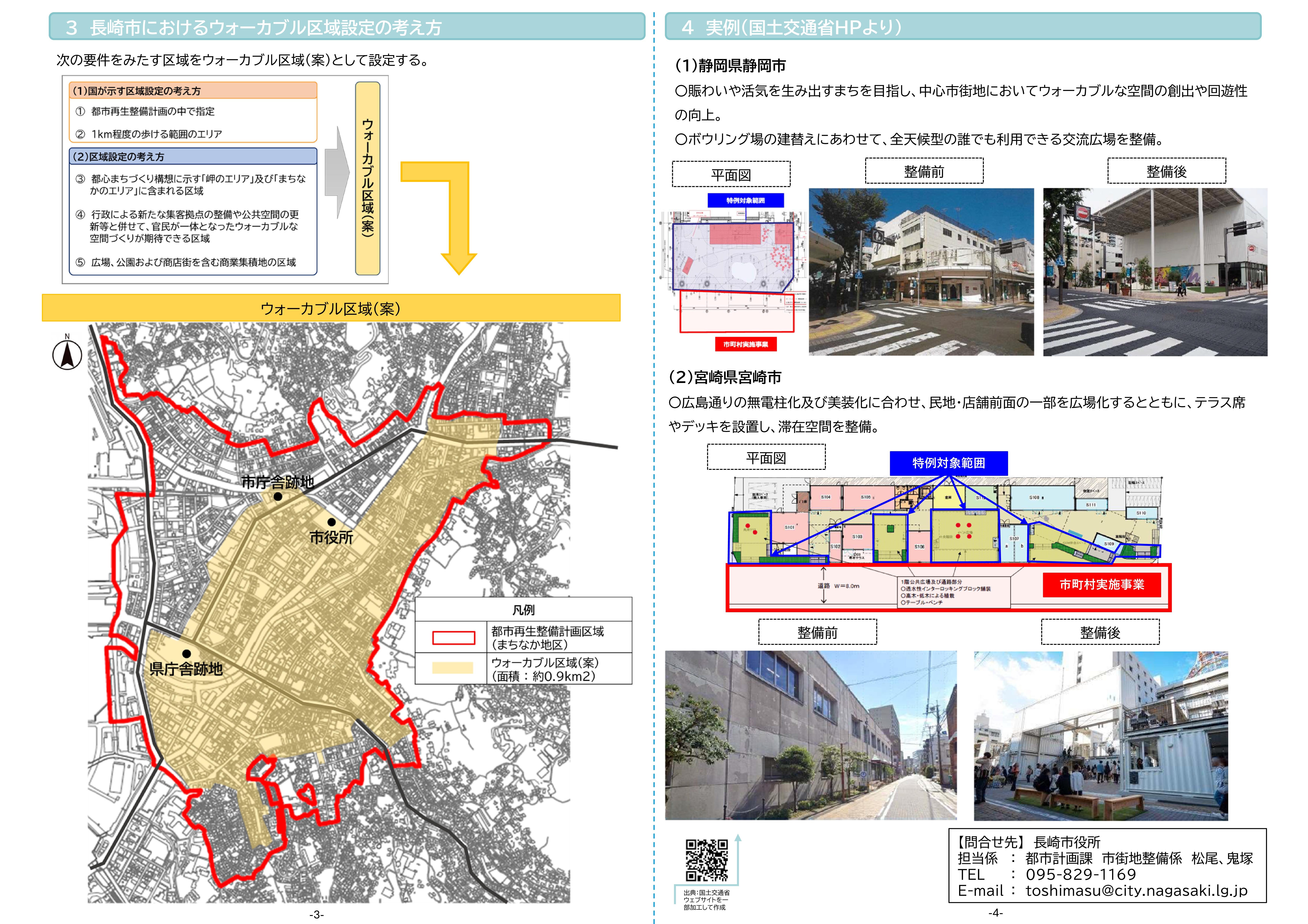This screenshot has height=924, width=1308.
Task: Open the Shizuoka 整備後 street photo
Action: (1155, 272)
